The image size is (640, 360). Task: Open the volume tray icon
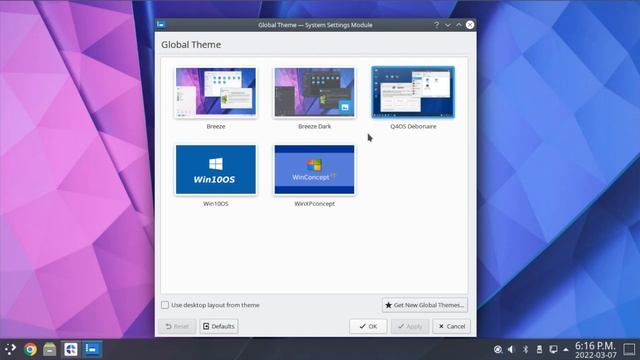(511, 349)
